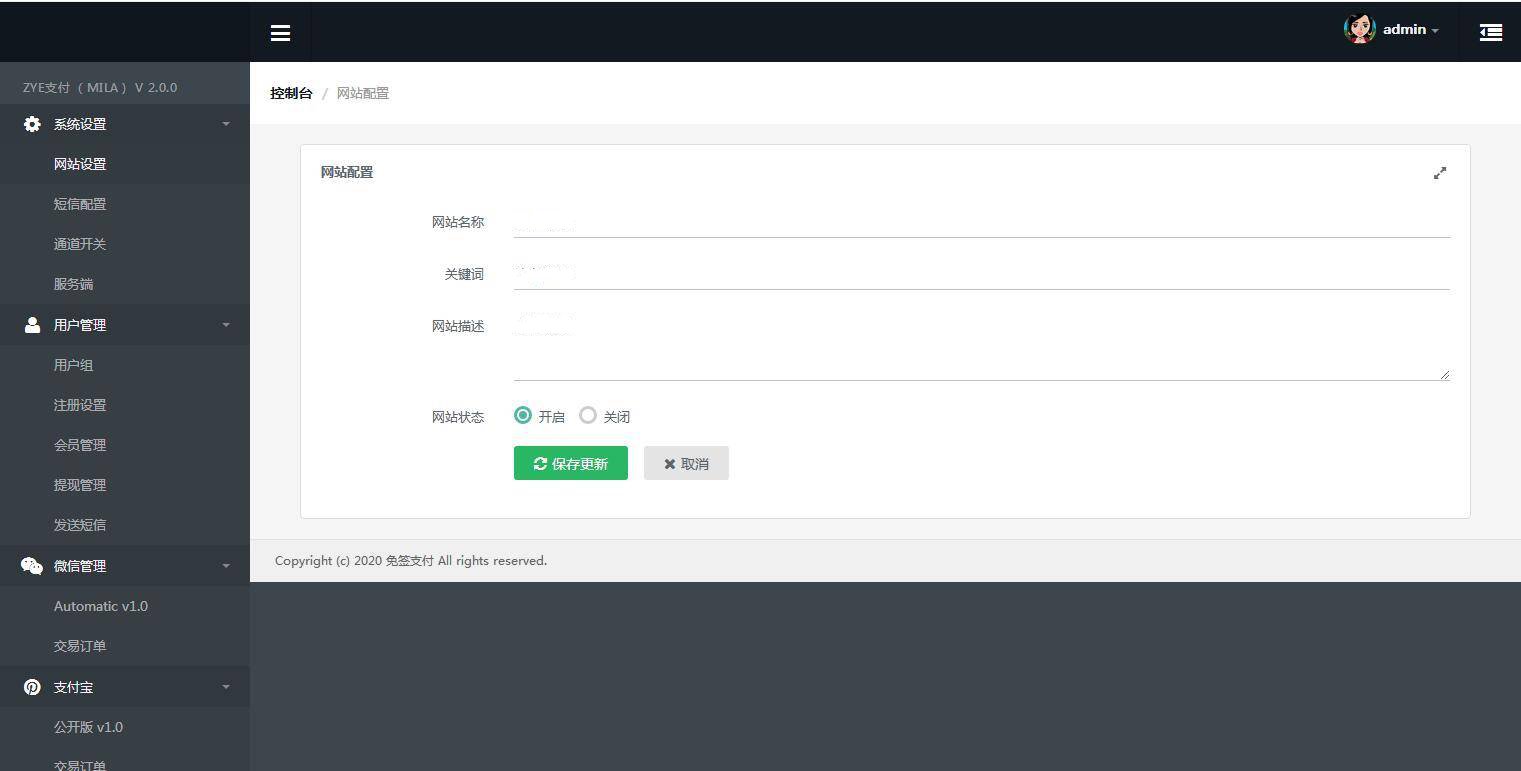Click the WeChat icon for 微信管理
The image size is (1521, 771).
click(32, 566)
